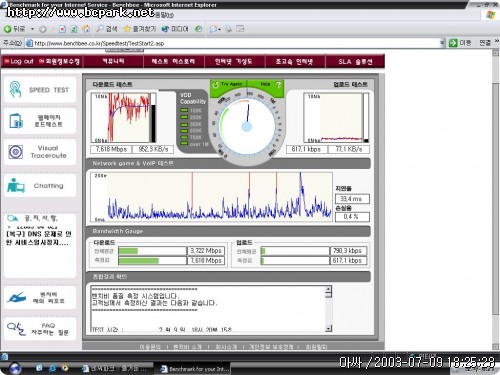Click the speedometer gauge dial

click(x=247, y=127)
